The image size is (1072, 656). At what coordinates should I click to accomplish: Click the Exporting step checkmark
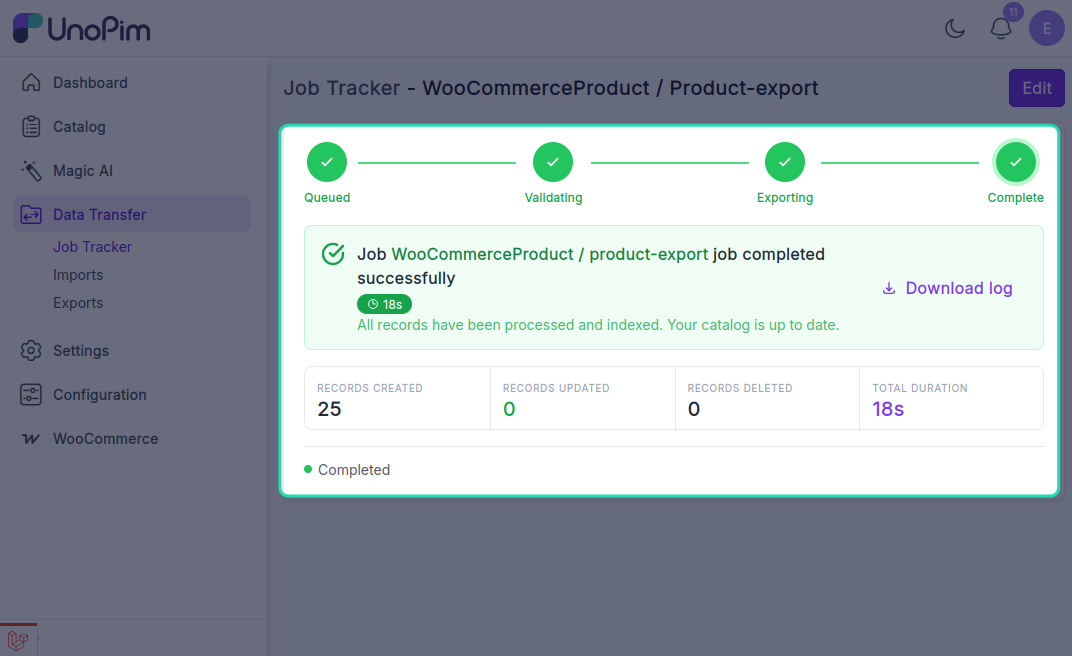coord(785,162)
